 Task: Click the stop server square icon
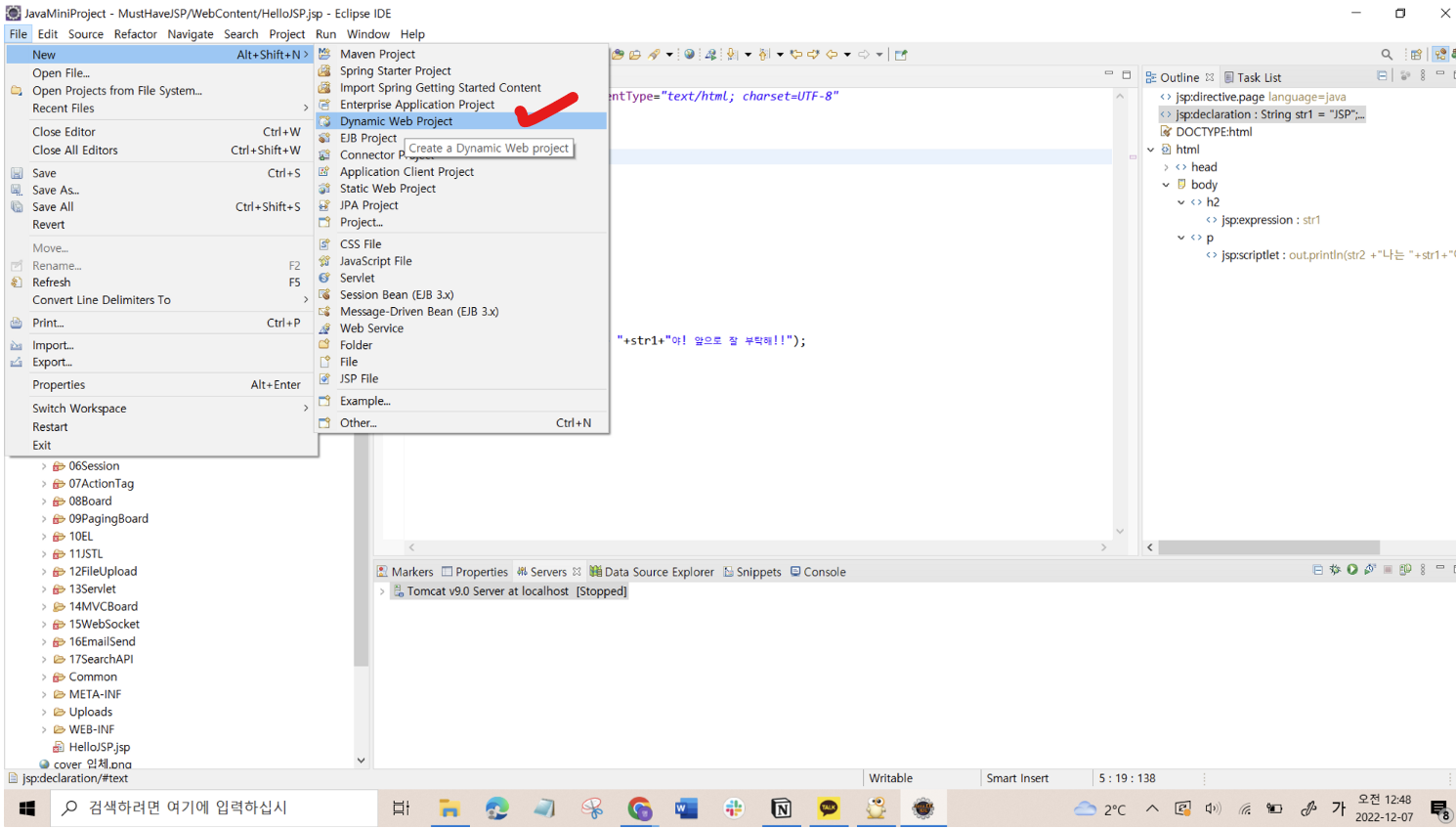pyautogui.click(x=1388, y=569)
